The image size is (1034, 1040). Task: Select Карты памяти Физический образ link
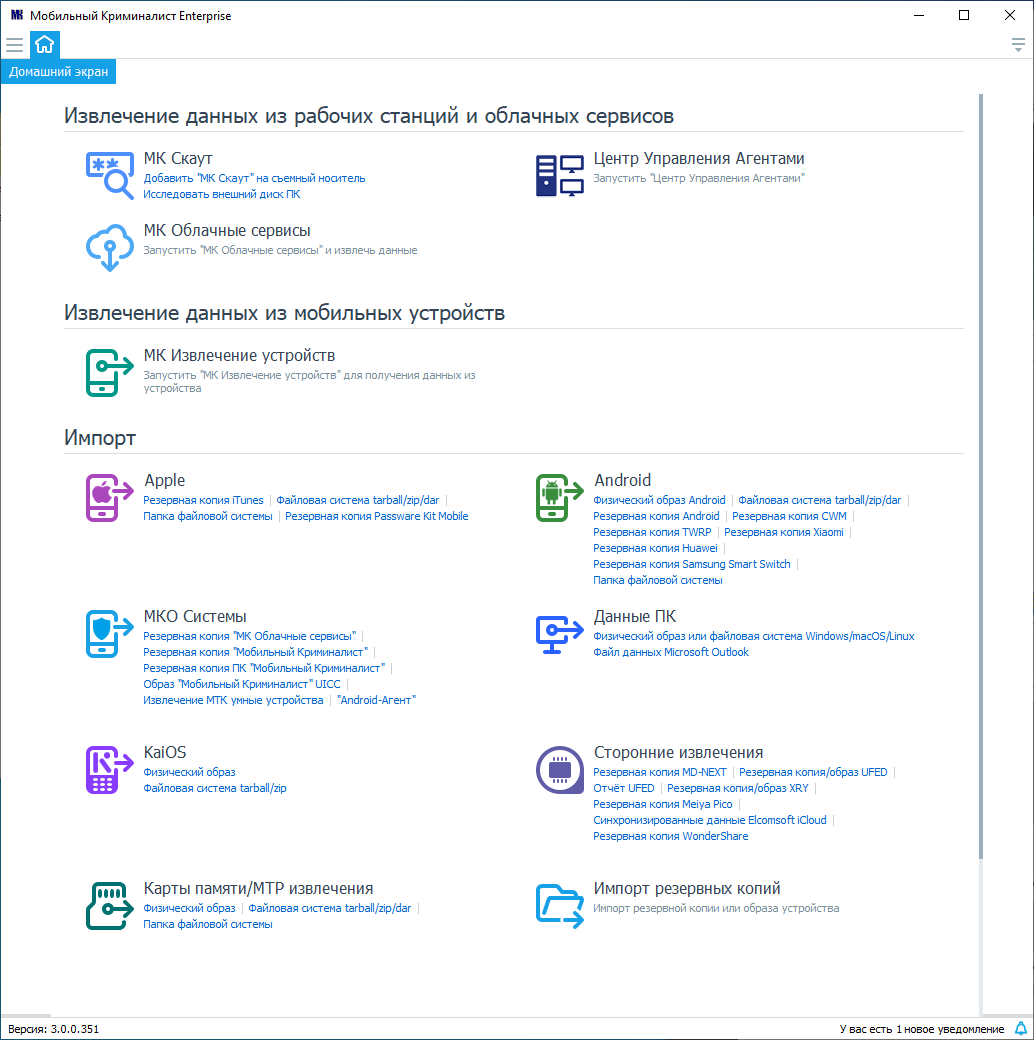[x=189, y=908]
